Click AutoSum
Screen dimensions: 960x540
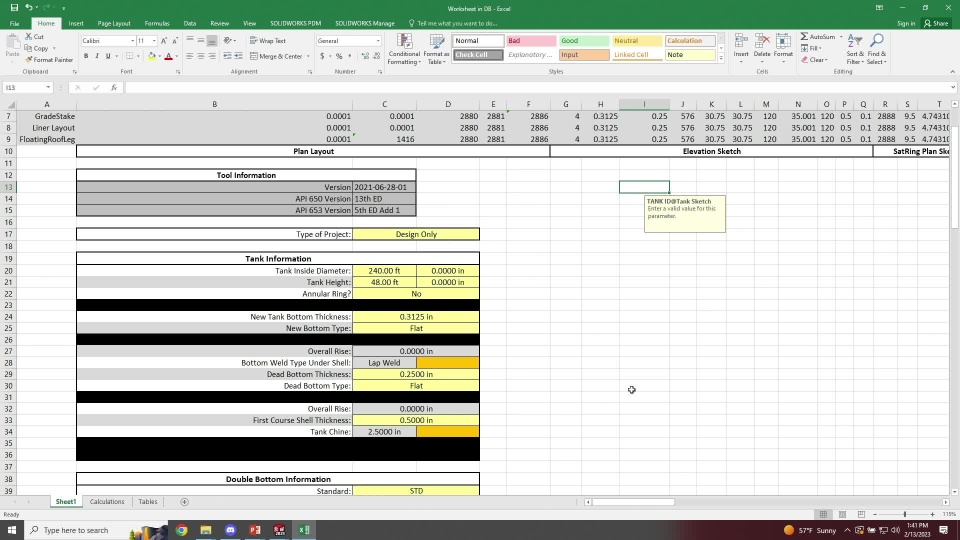818,37
